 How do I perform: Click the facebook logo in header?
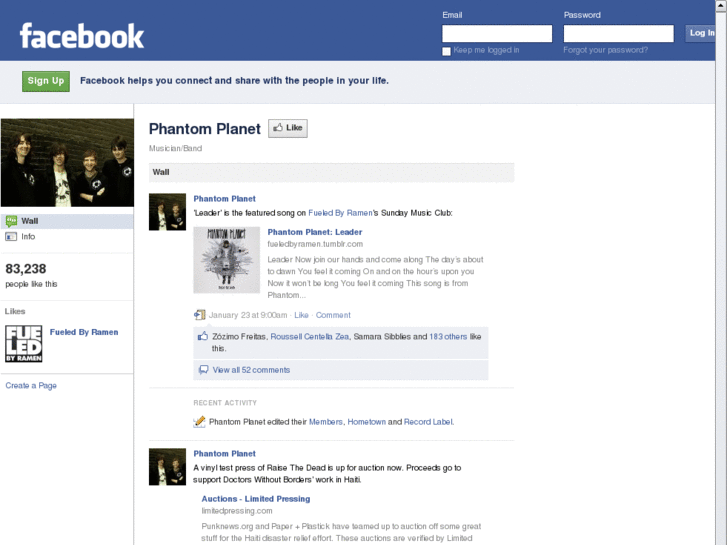coord(82,36)
